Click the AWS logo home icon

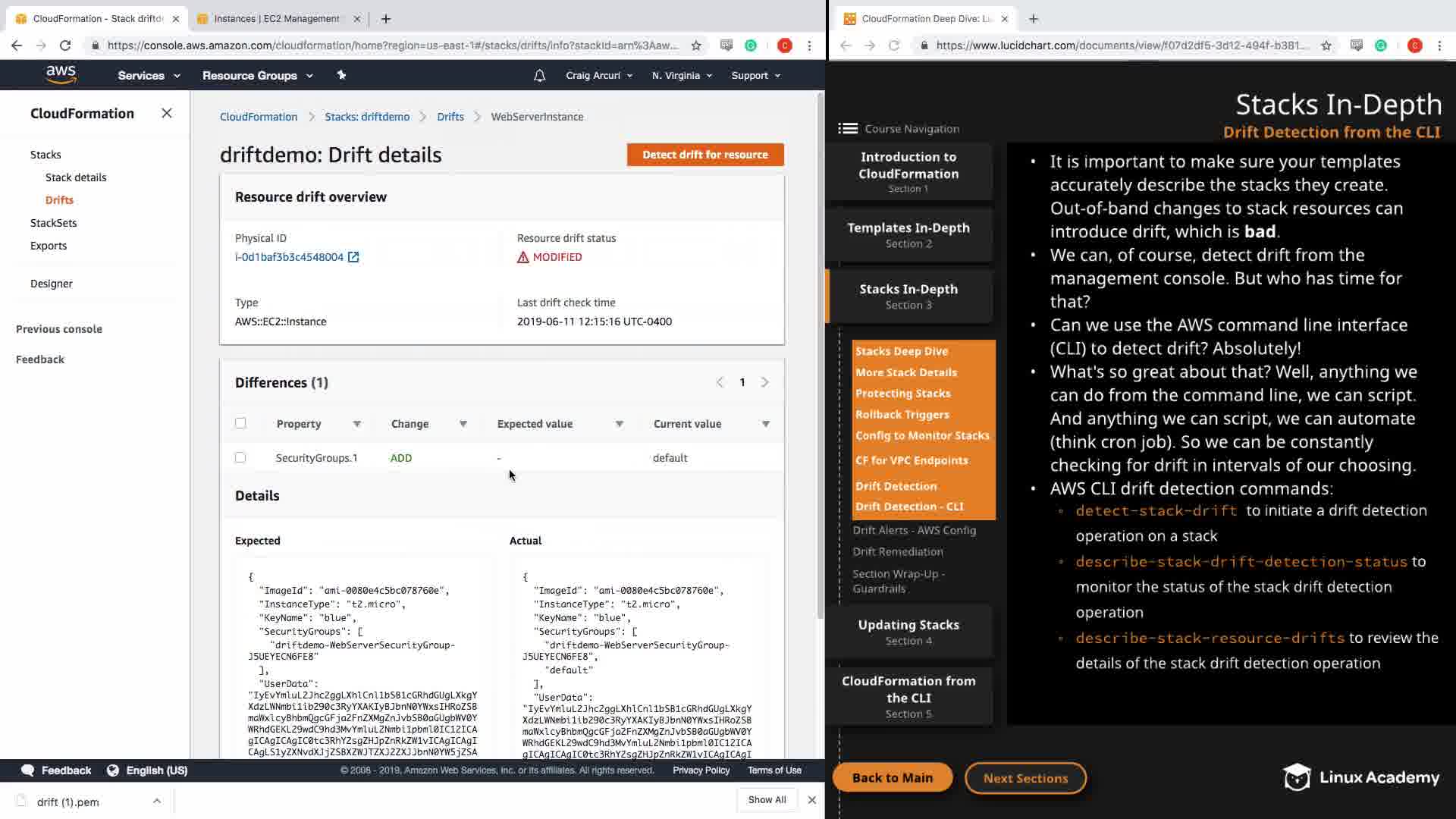pos(61,74)
